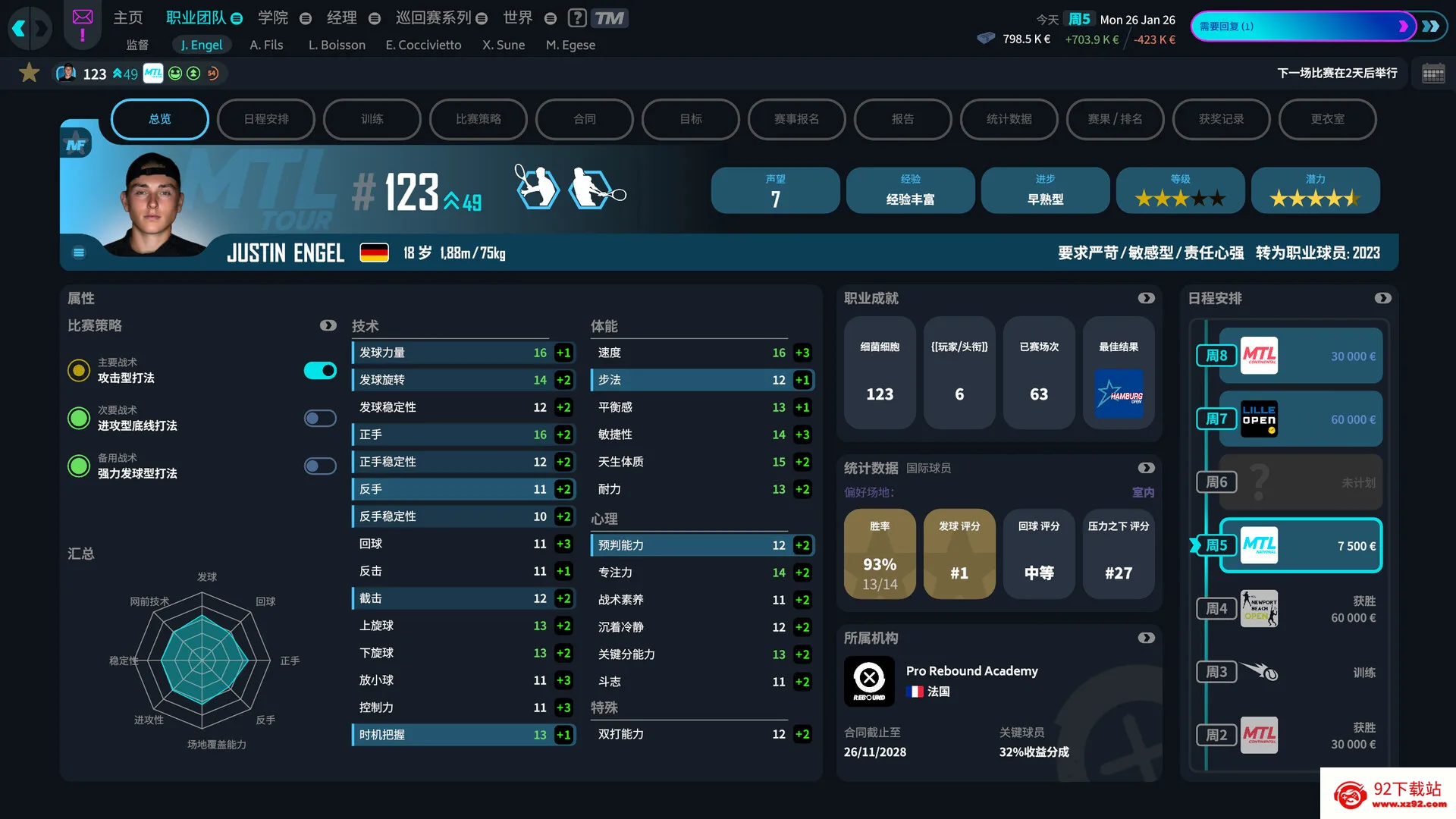This screenshot has width=1456, height=819.
Task: Open the mail inbox envelope icon
Action: [x=83, y=17]
